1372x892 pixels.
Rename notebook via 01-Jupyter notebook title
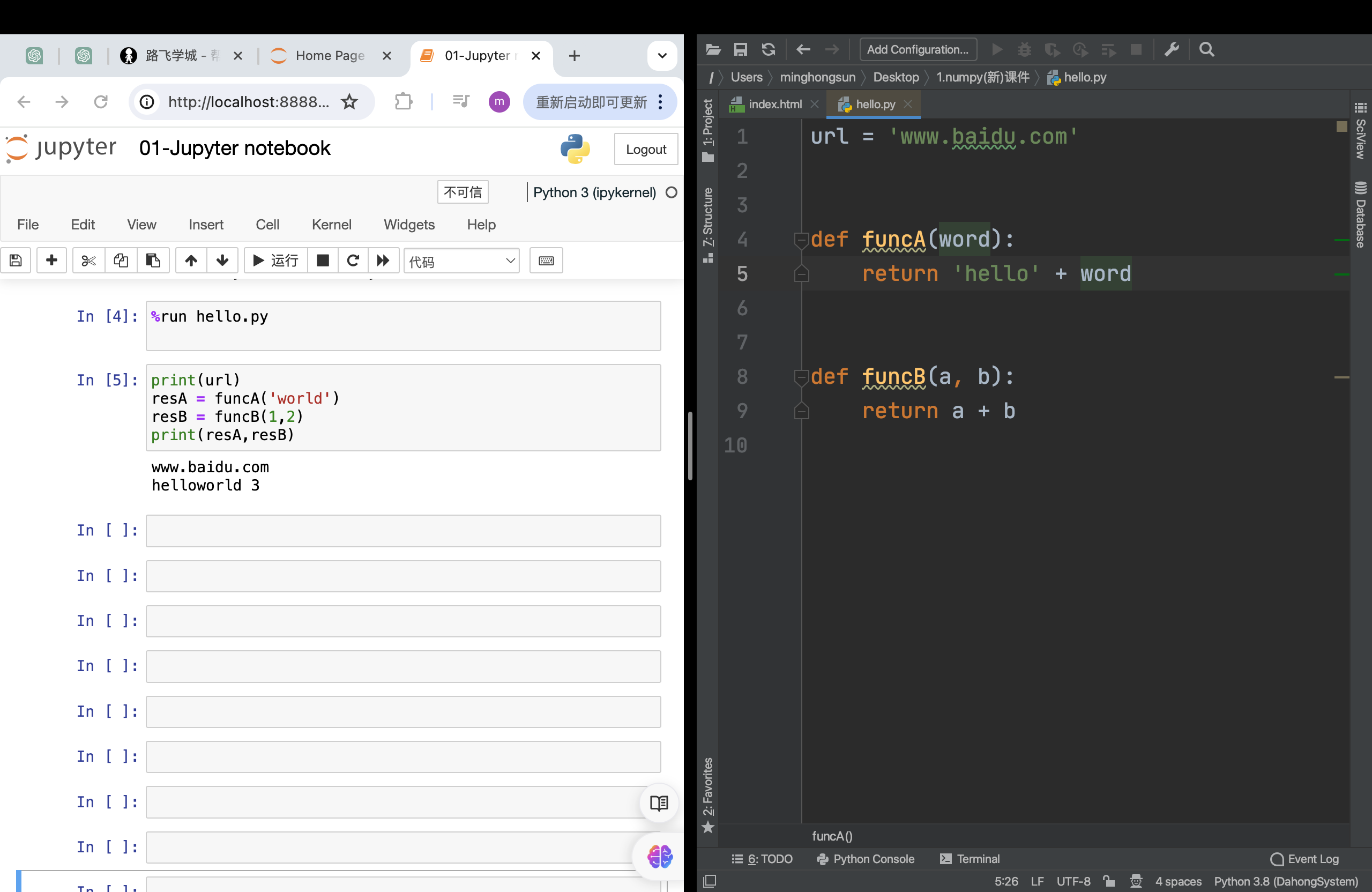tap(235, 149)
